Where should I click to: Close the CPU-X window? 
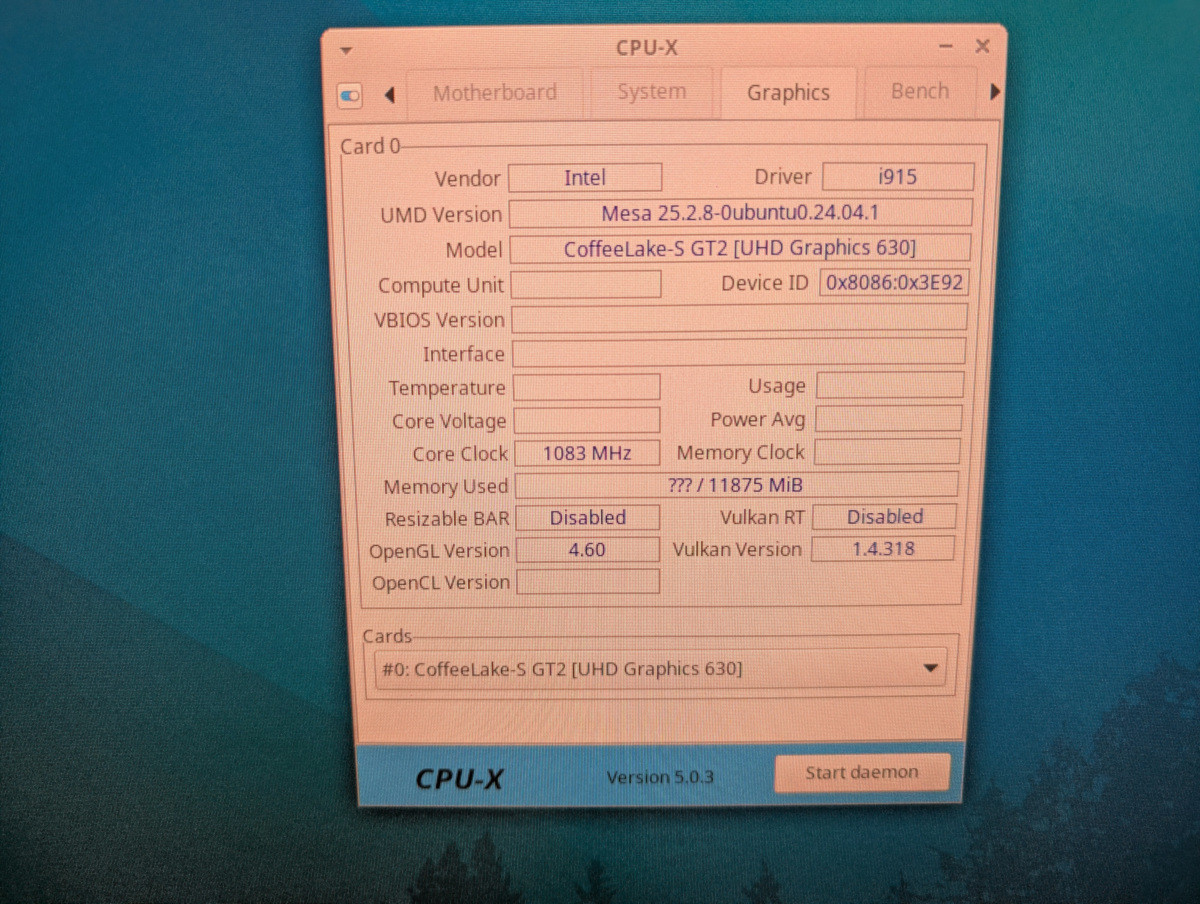pyautogui.click(x=982, y=46)
